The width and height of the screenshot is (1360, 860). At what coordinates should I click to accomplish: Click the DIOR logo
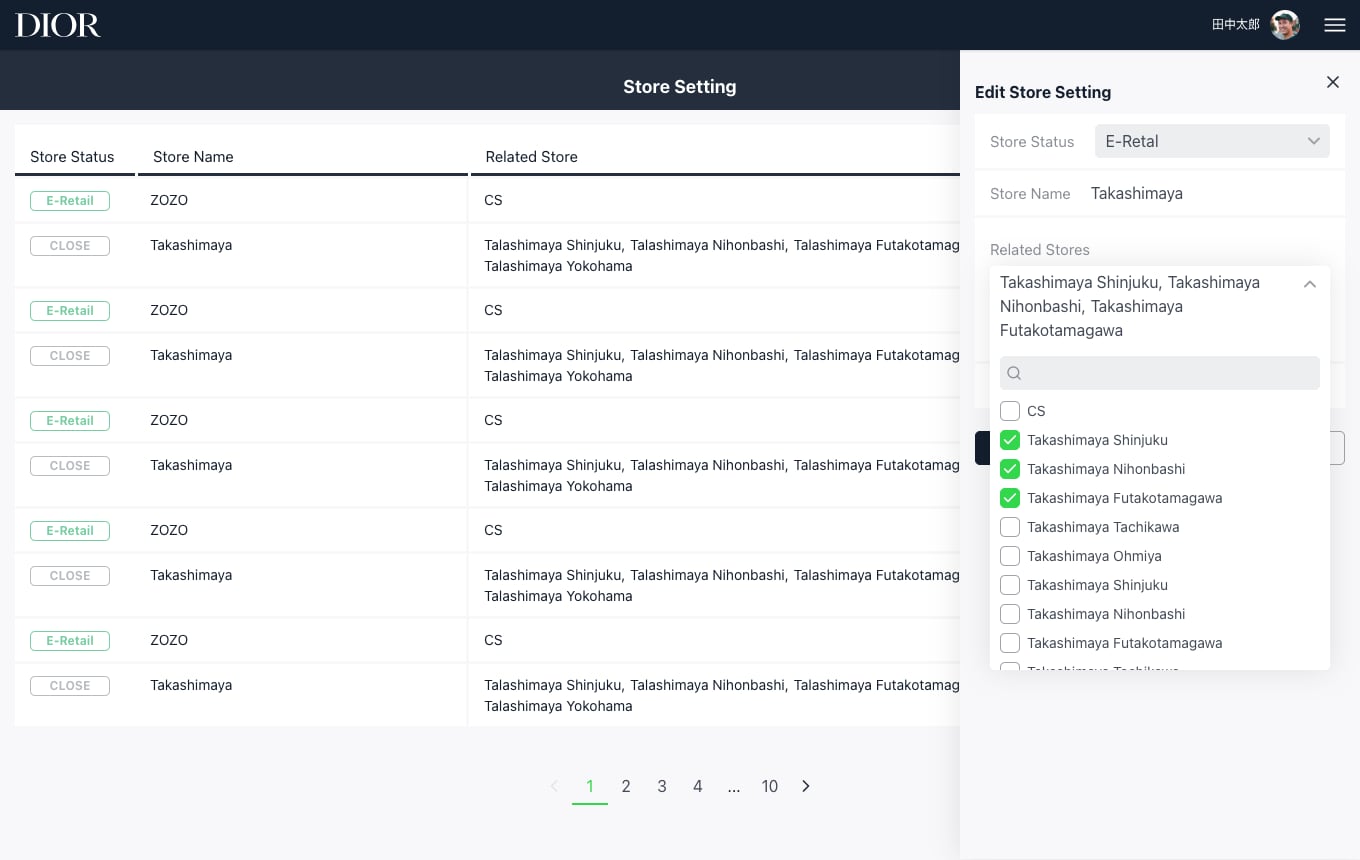click(x=58, y=25)
